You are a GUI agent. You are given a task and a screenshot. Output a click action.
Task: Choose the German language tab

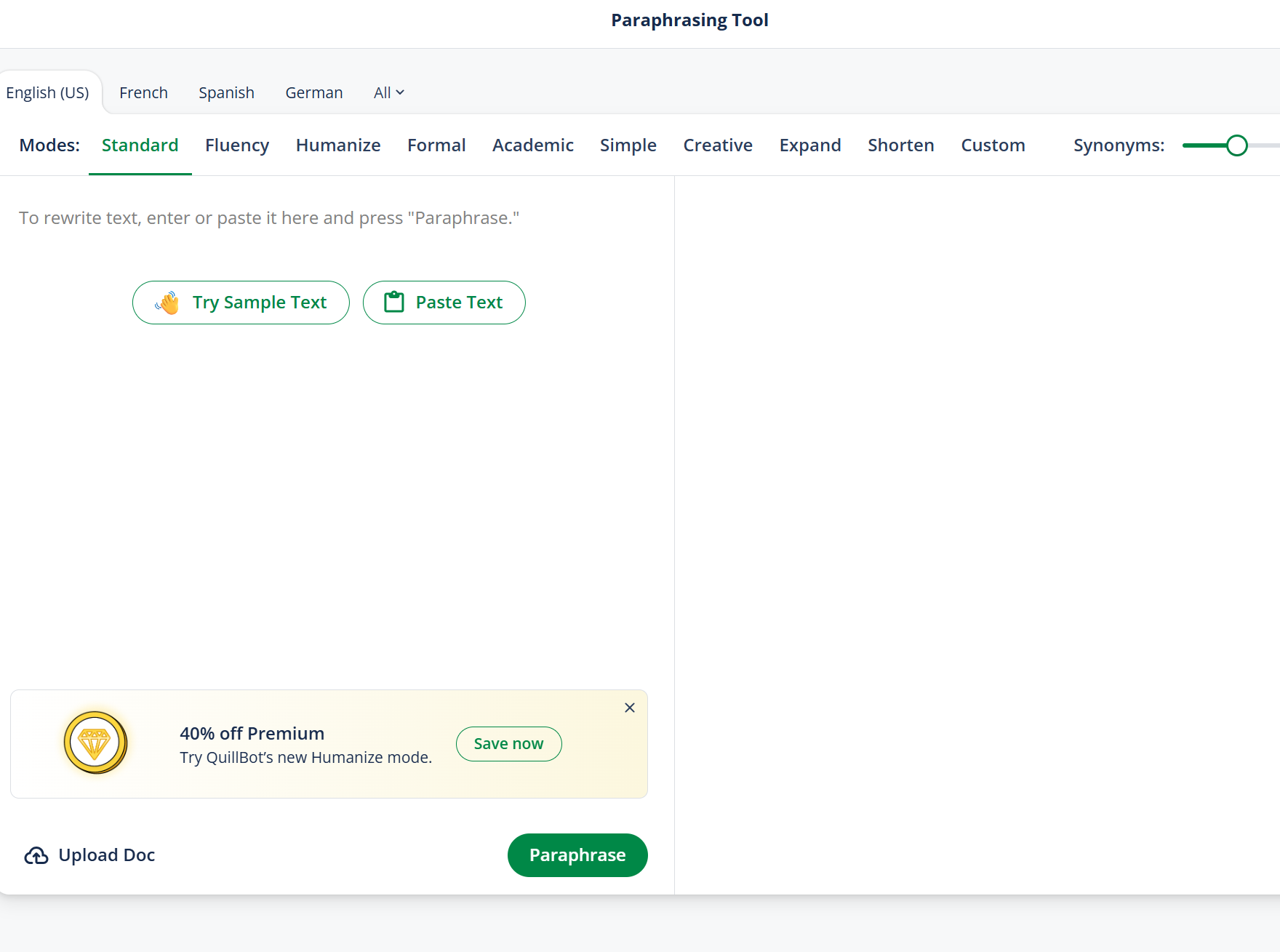[313, 93]
